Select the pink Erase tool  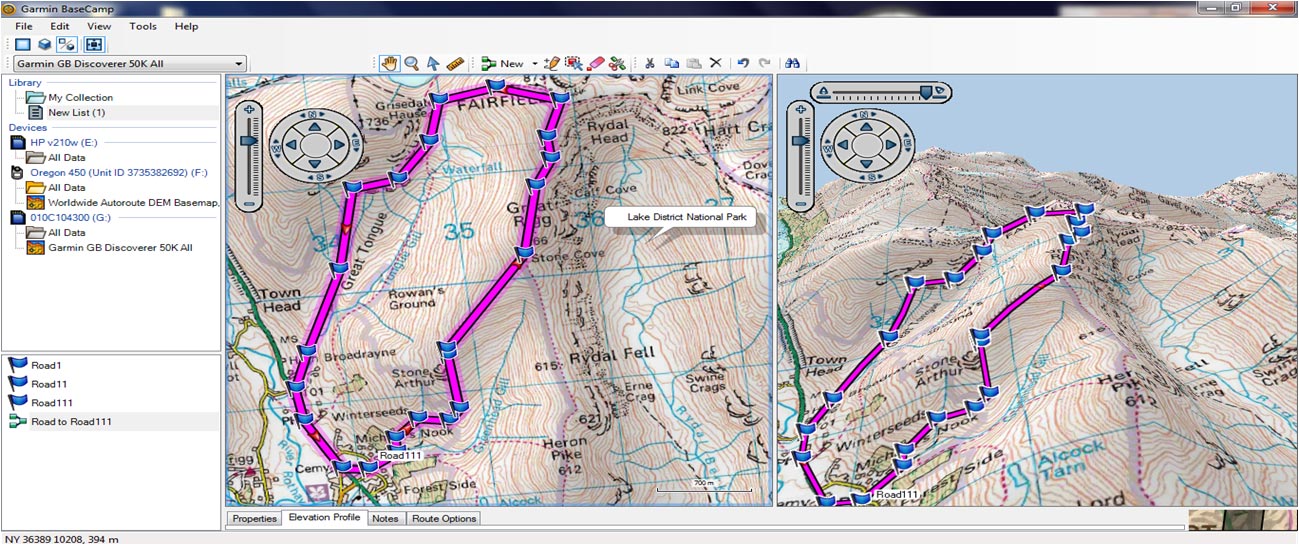click(595, 63)
